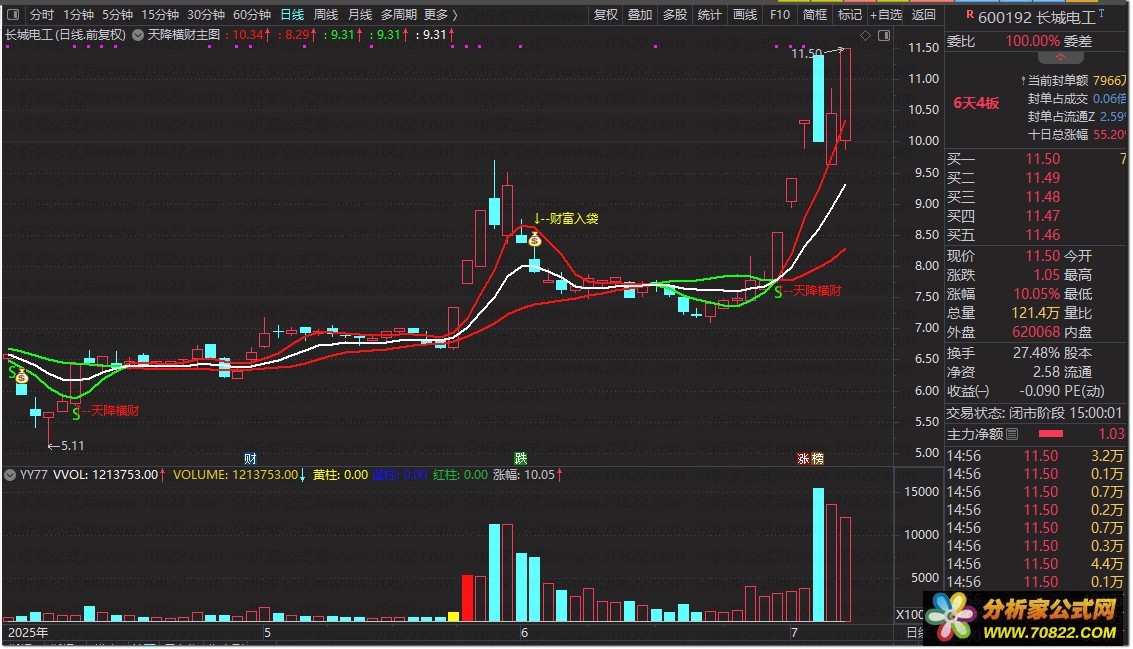Select the 日线 daily chart tab
The width and height of the screenshot is (1133, 649).
292,14
